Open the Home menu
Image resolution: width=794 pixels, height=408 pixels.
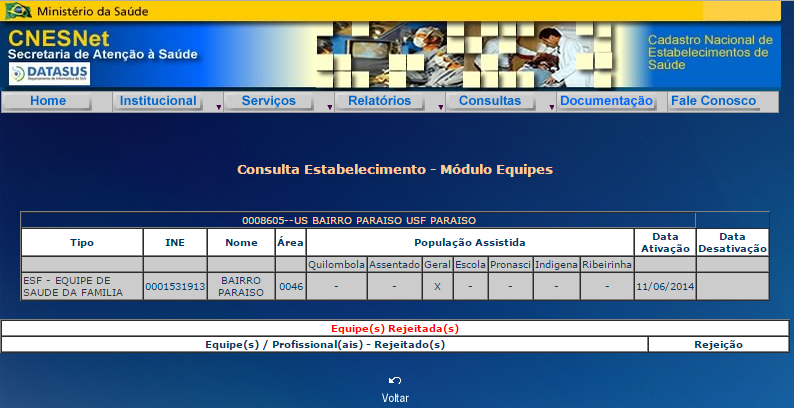(48, 101)
